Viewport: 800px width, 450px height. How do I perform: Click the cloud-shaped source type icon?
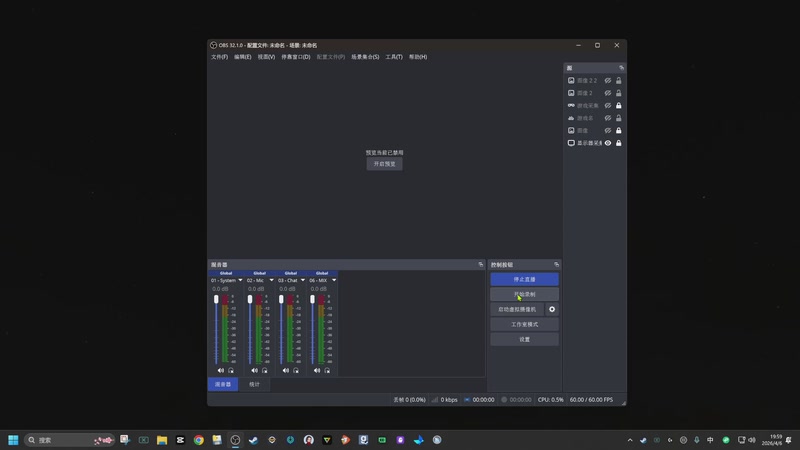[x=571, y=118]
